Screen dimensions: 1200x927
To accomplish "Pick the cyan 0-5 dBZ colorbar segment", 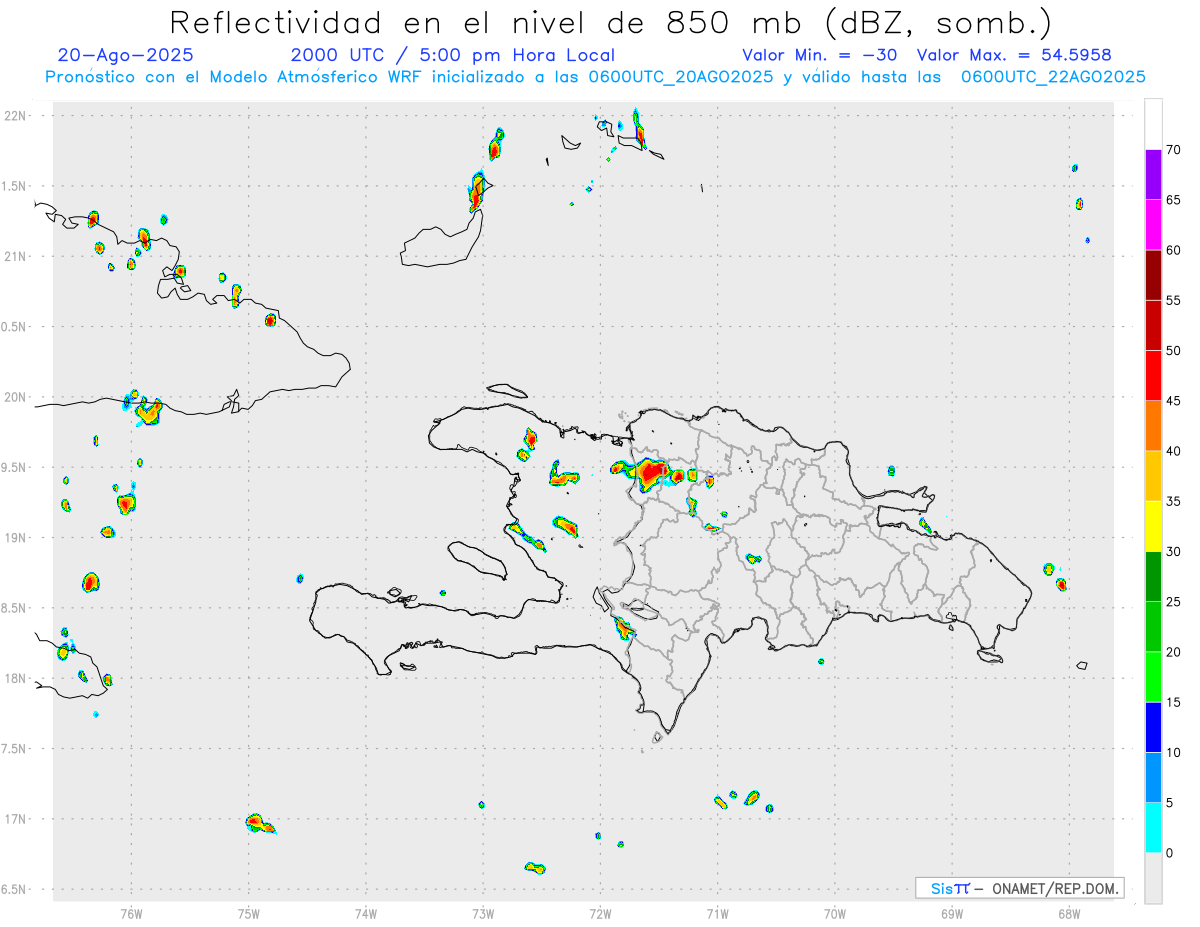I will click(x=1153, y=827).
